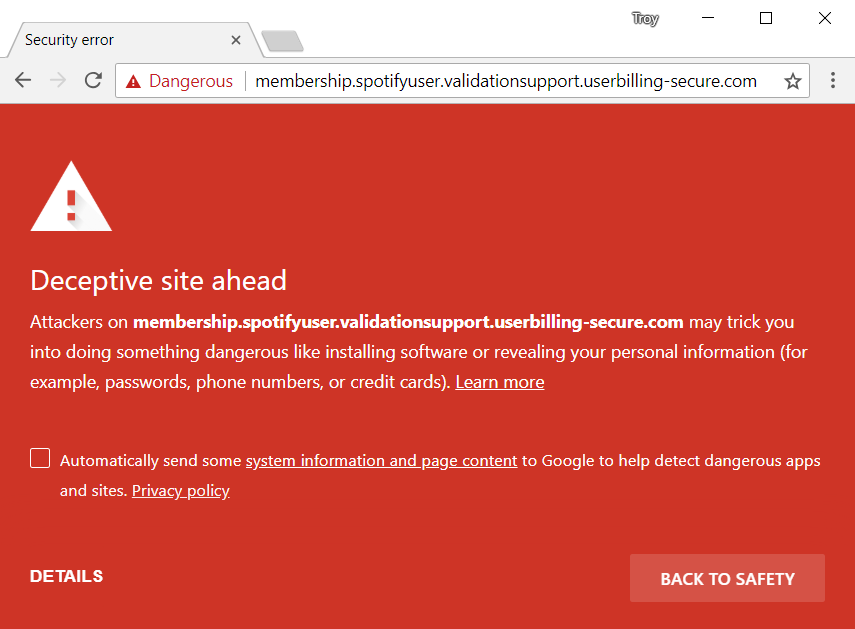This screenshot has height=629, width=855.
Task: Expand the DETAILS section
Action: click(67, 576)
